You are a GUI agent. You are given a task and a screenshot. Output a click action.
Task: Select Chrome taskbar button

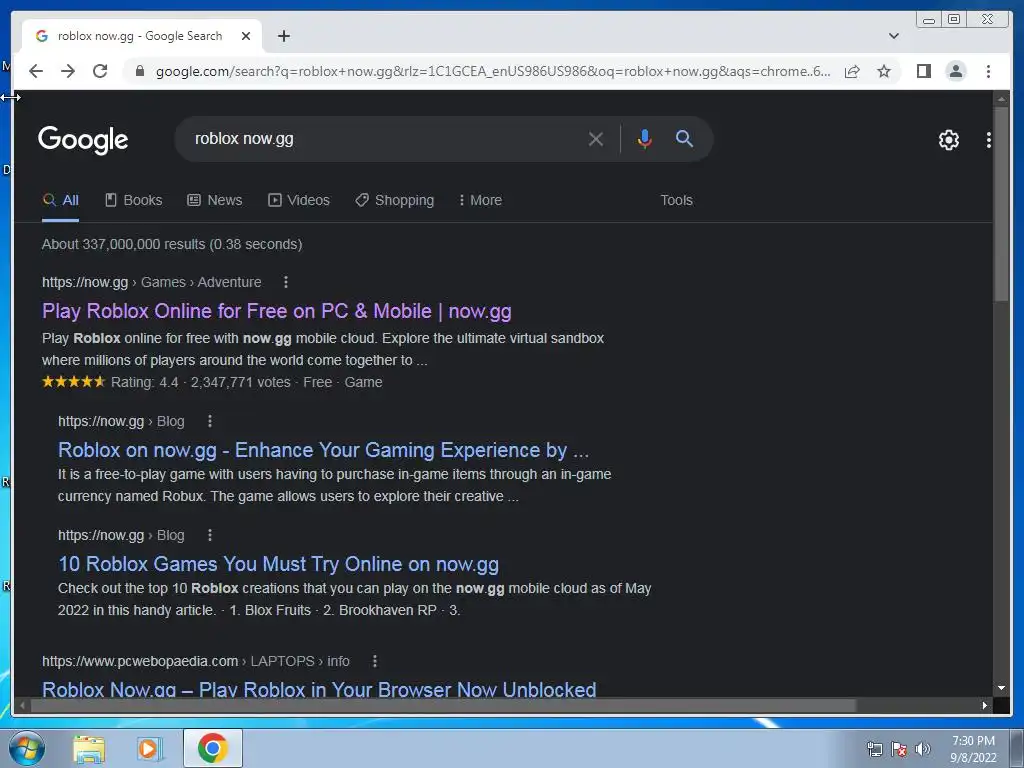pos(212,748)
